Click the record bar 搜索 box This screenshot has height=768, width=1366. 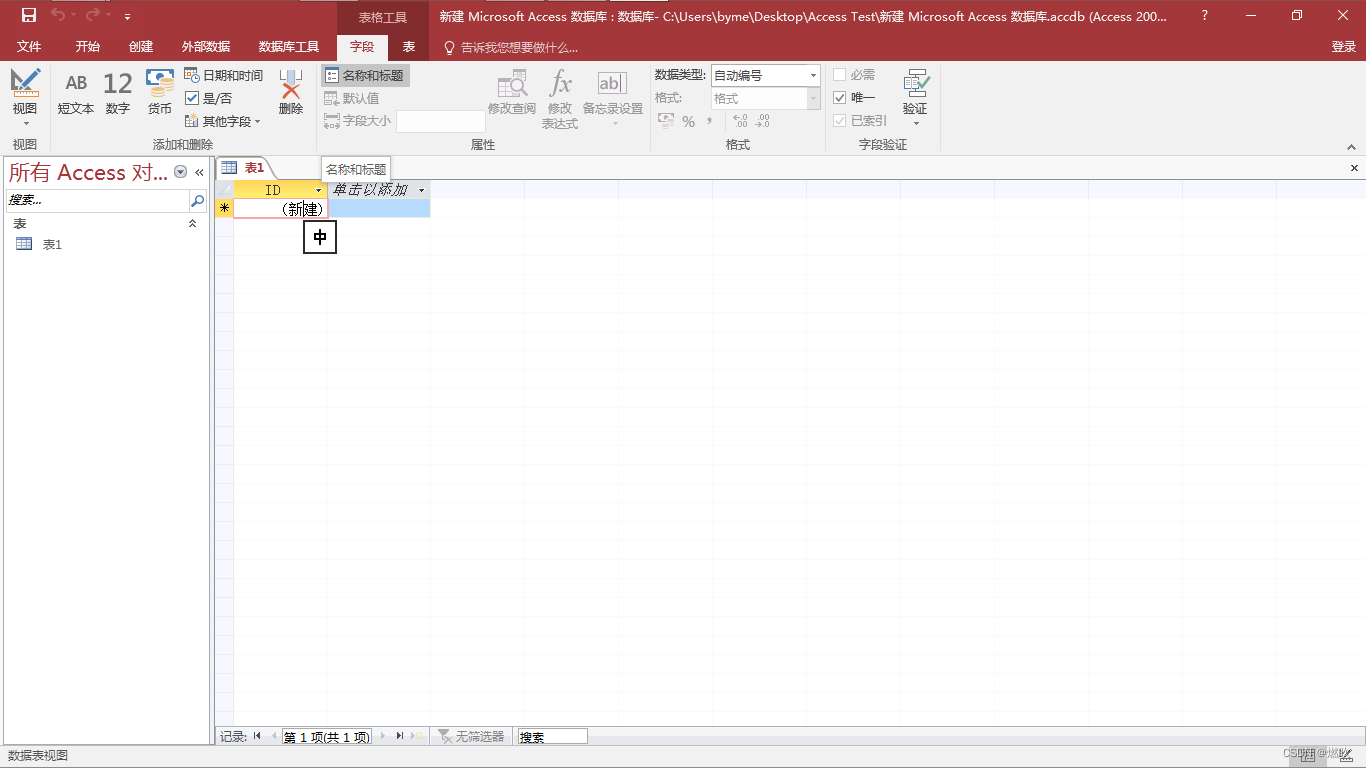tap(552, 736)
